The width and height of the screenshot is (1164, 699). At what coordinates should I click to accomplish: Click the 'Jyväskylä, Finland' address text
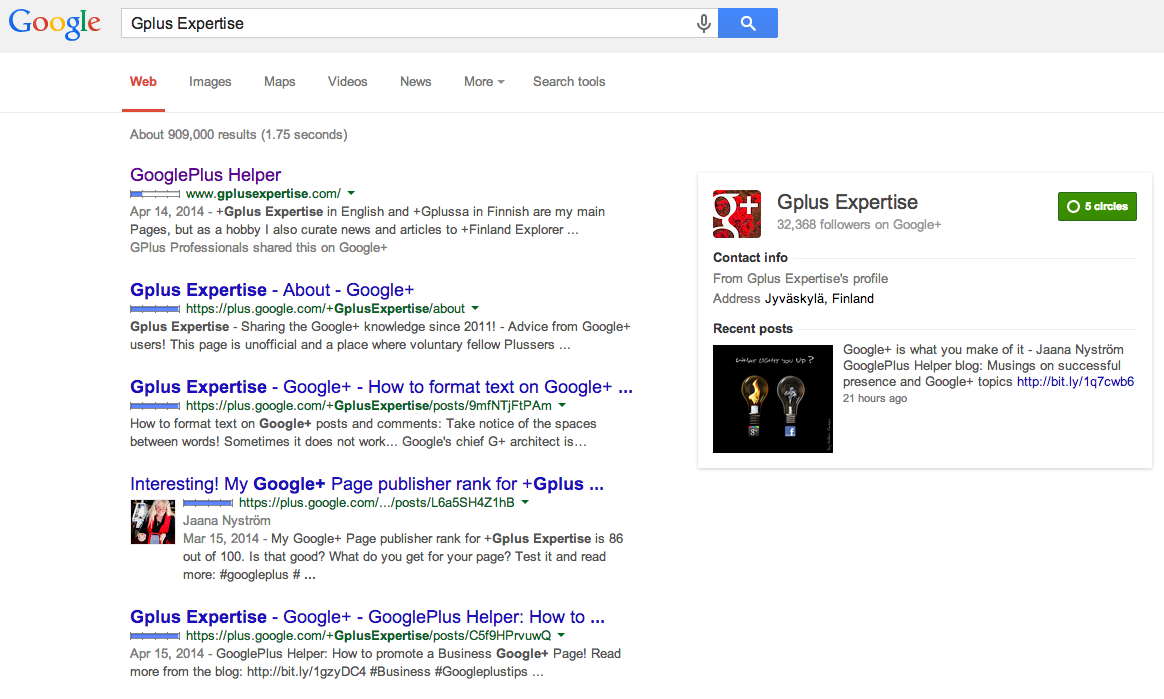[x=819, y=298]
